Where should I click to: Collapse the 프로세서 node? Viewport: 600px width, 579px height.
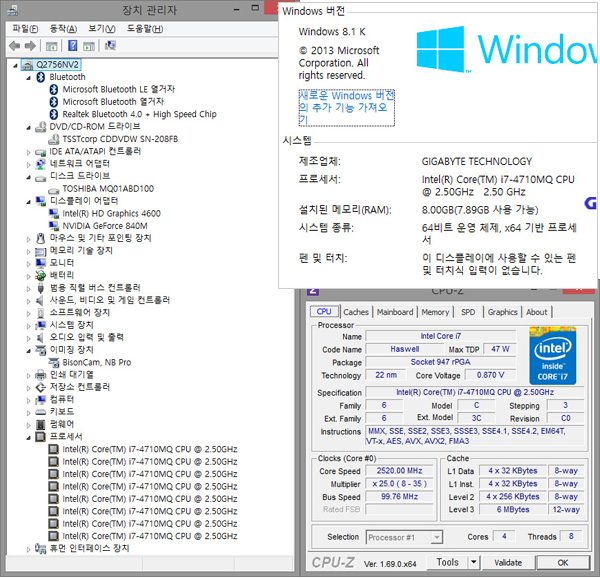click(x=29, y=438)
